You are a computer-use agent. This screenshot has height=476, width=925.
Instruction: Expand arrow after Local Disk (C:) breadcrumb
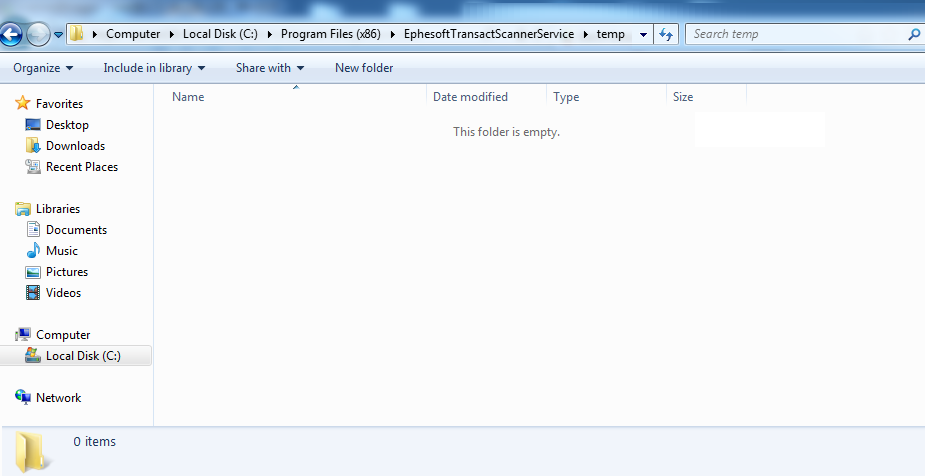coord(270,34)
